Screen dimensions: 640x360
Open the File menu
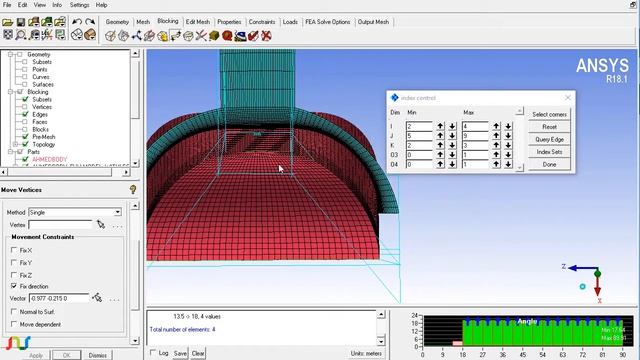click(7, 5)
